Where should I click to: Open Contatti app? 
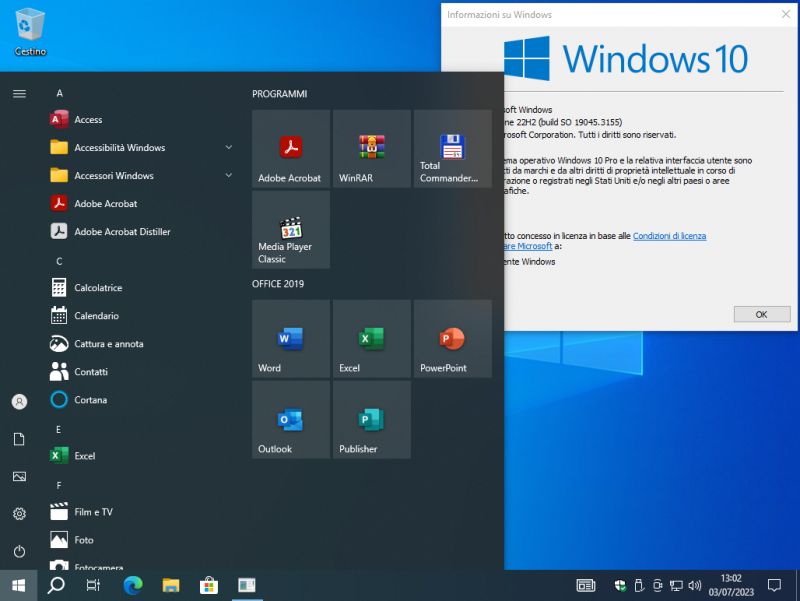pyautogui.click(x=142, y=372)
